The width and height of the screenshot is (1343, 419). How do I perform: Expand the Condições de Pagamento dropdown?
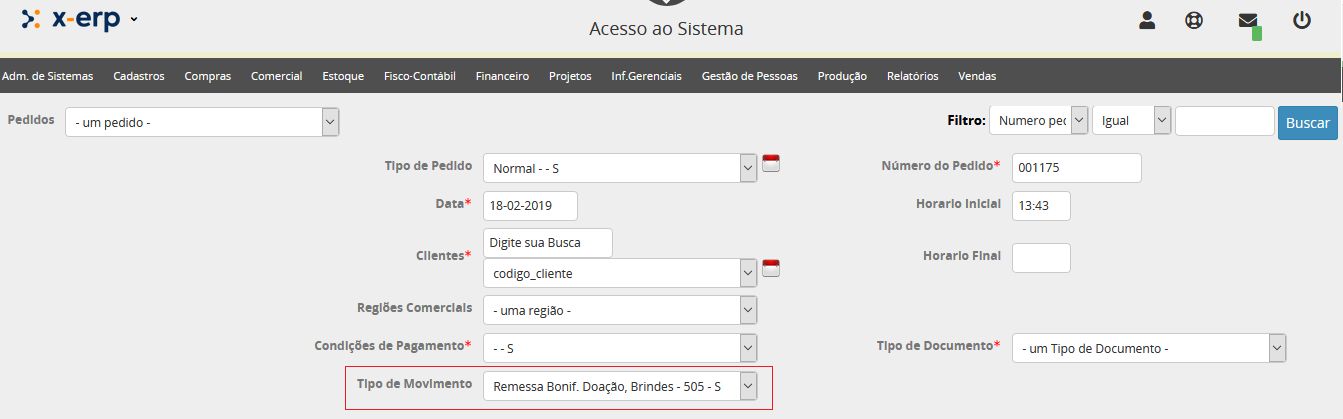point(620,348)
